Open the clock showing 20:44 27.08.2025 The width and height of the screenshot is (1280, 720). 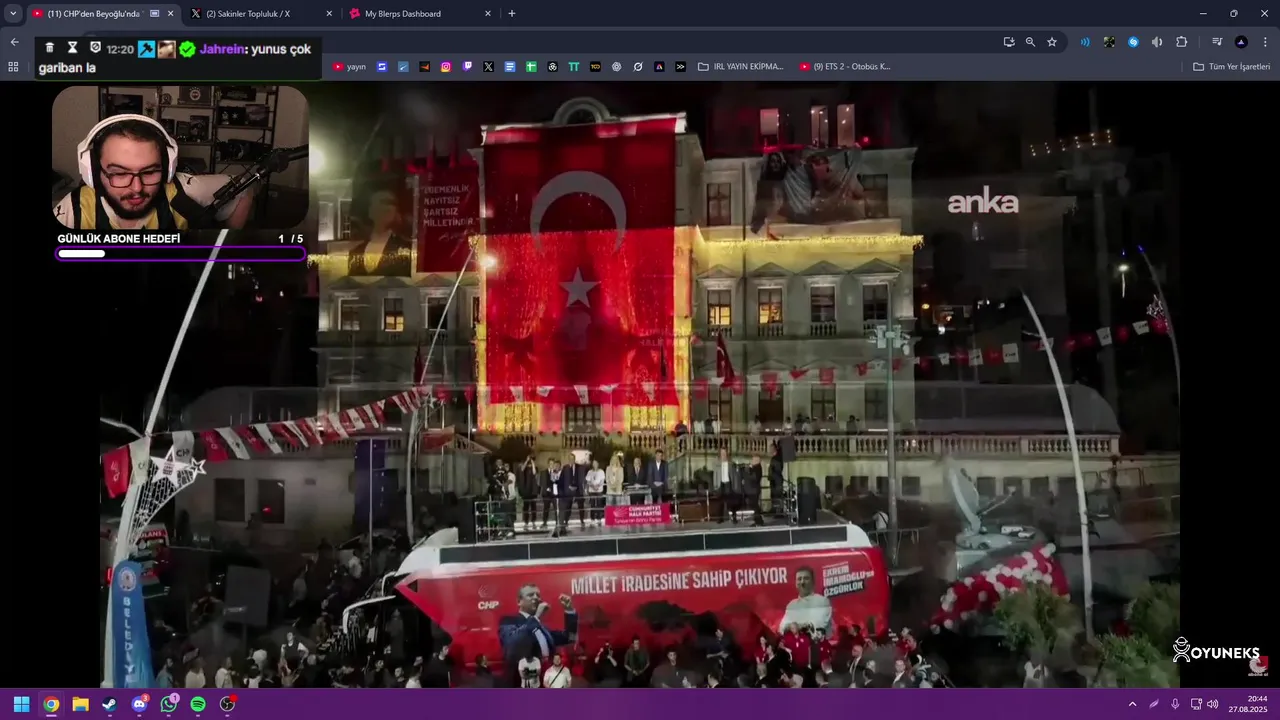click(x=1249, y=704)
